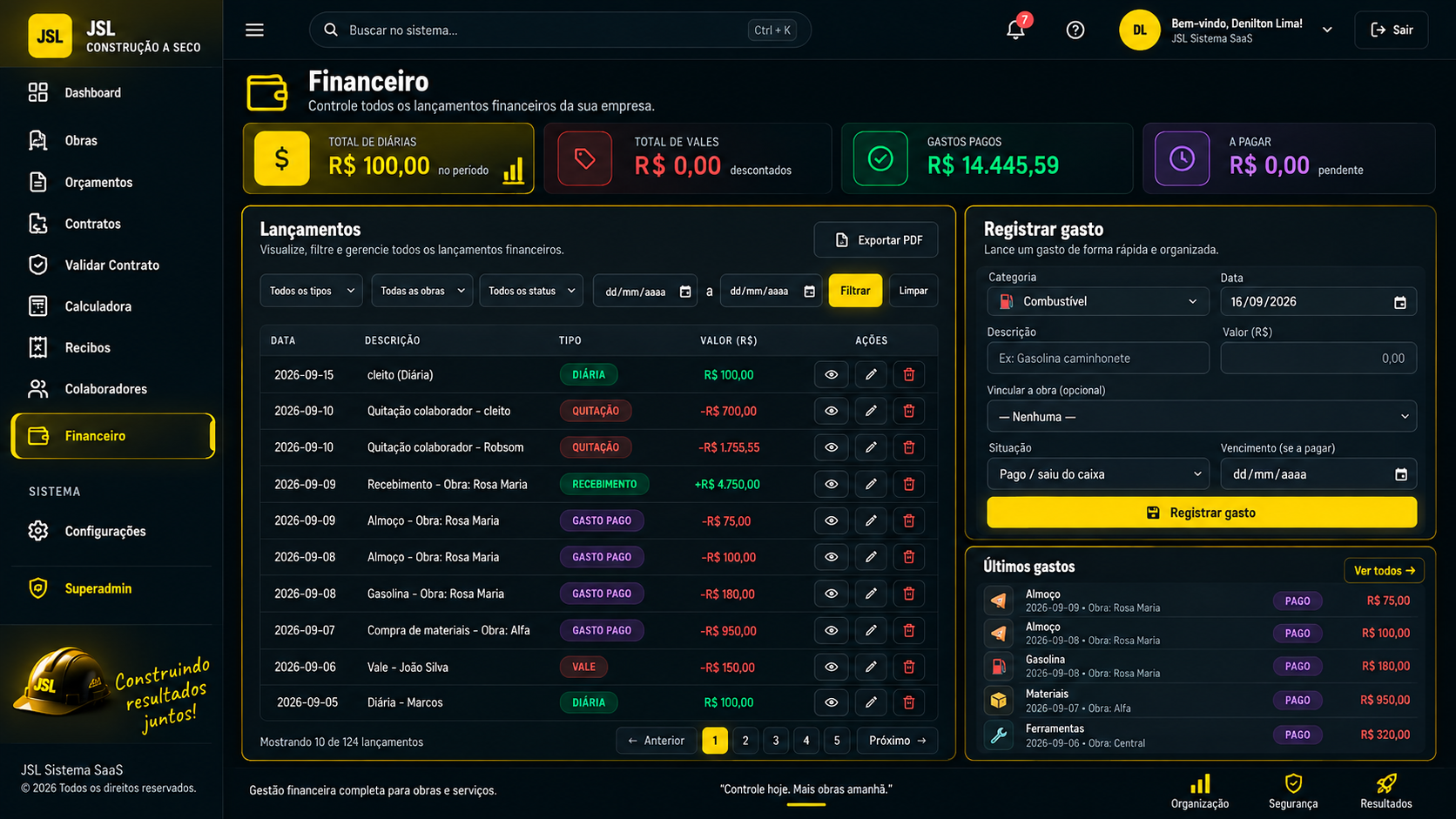
Task: Click the help question mark icon
Action: coord(1075,30)
